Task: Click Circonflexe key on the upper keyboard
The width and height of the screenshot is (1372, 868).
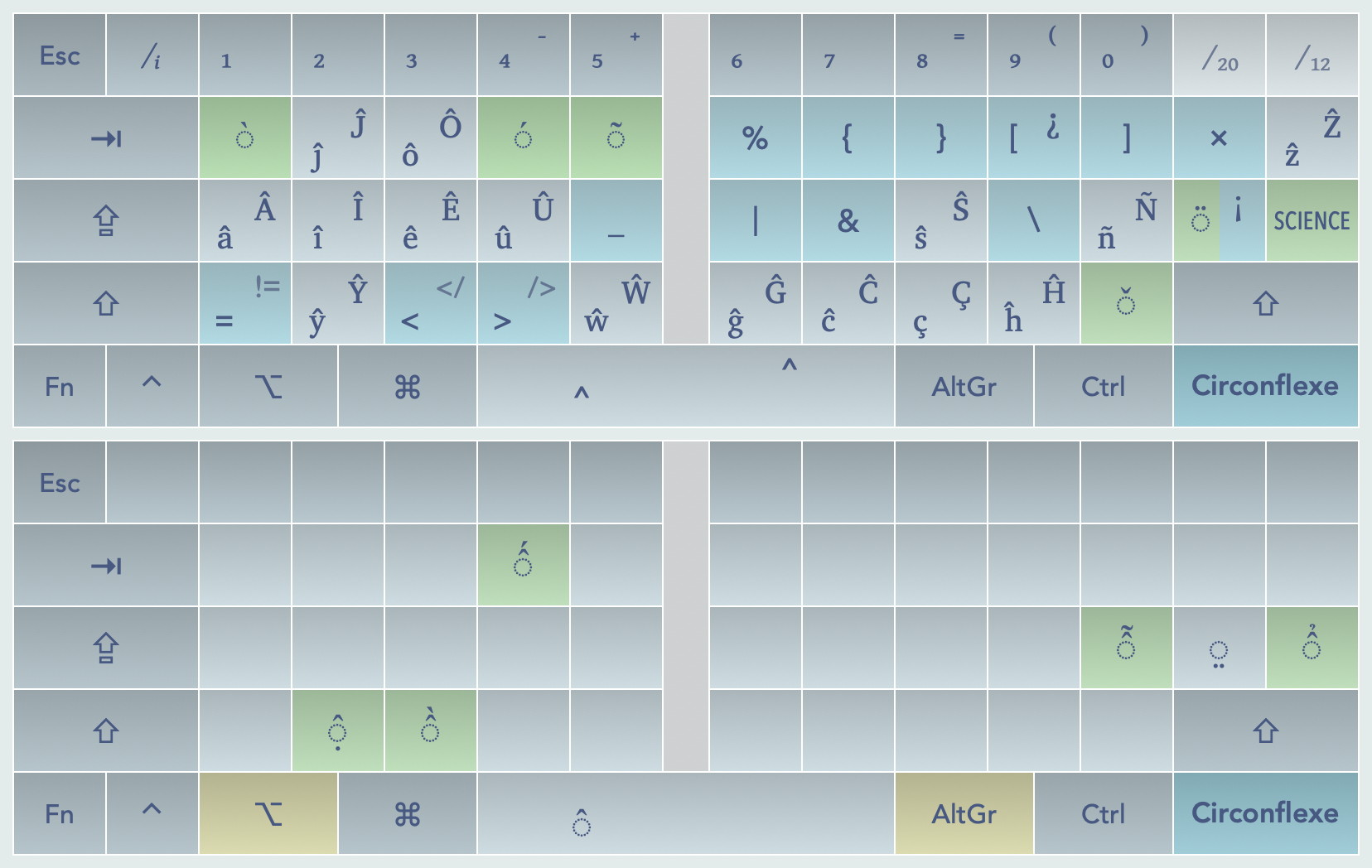Action: 1264,386
